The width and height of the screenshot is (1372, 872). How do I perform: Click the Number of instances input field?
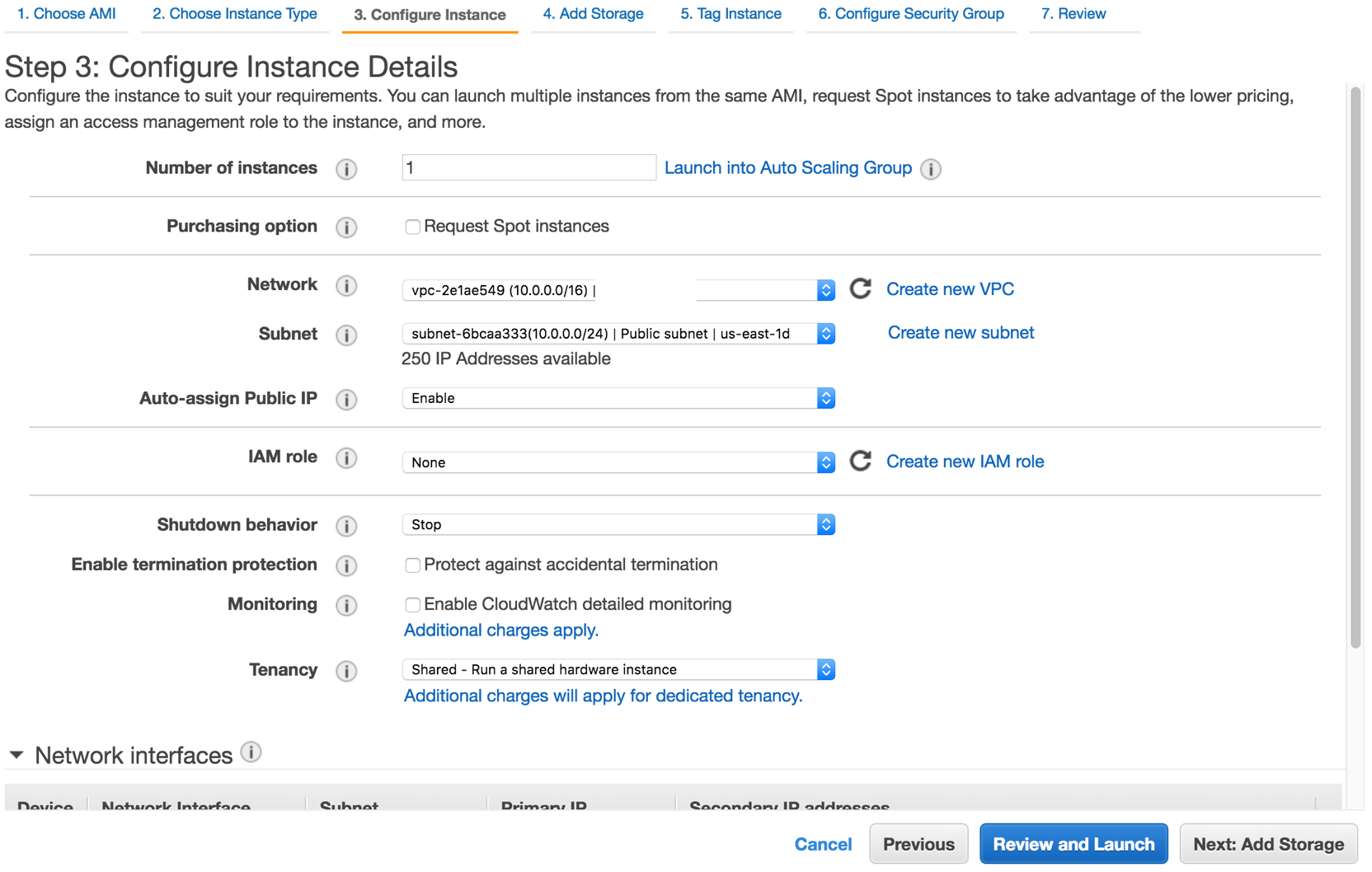[x=529, y=167]
